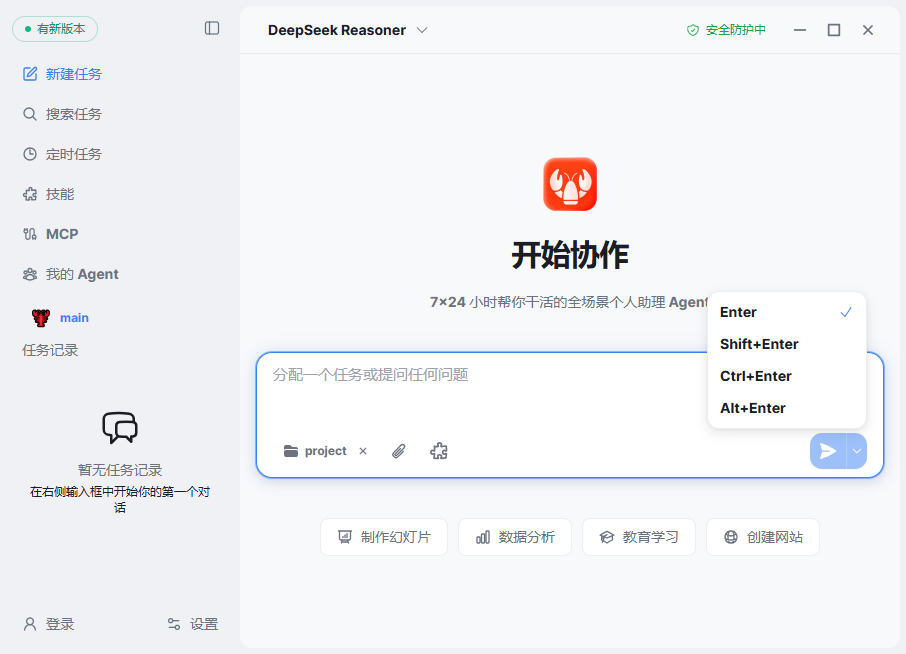Click the security protection (安全防护中) status
Image resolution: width=906 pixels, height=654 pixels.
coord(726,30)
